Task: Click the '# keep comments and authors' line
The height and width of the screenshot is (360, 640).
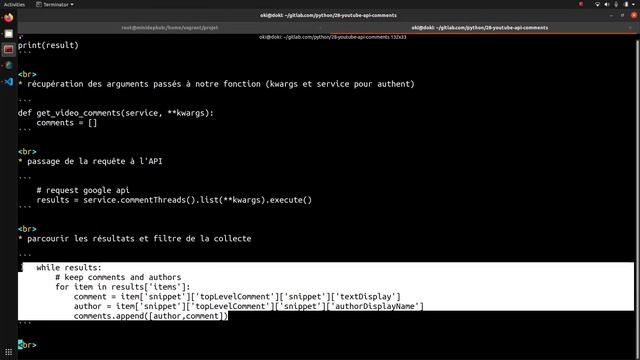Action: (118, 278)
